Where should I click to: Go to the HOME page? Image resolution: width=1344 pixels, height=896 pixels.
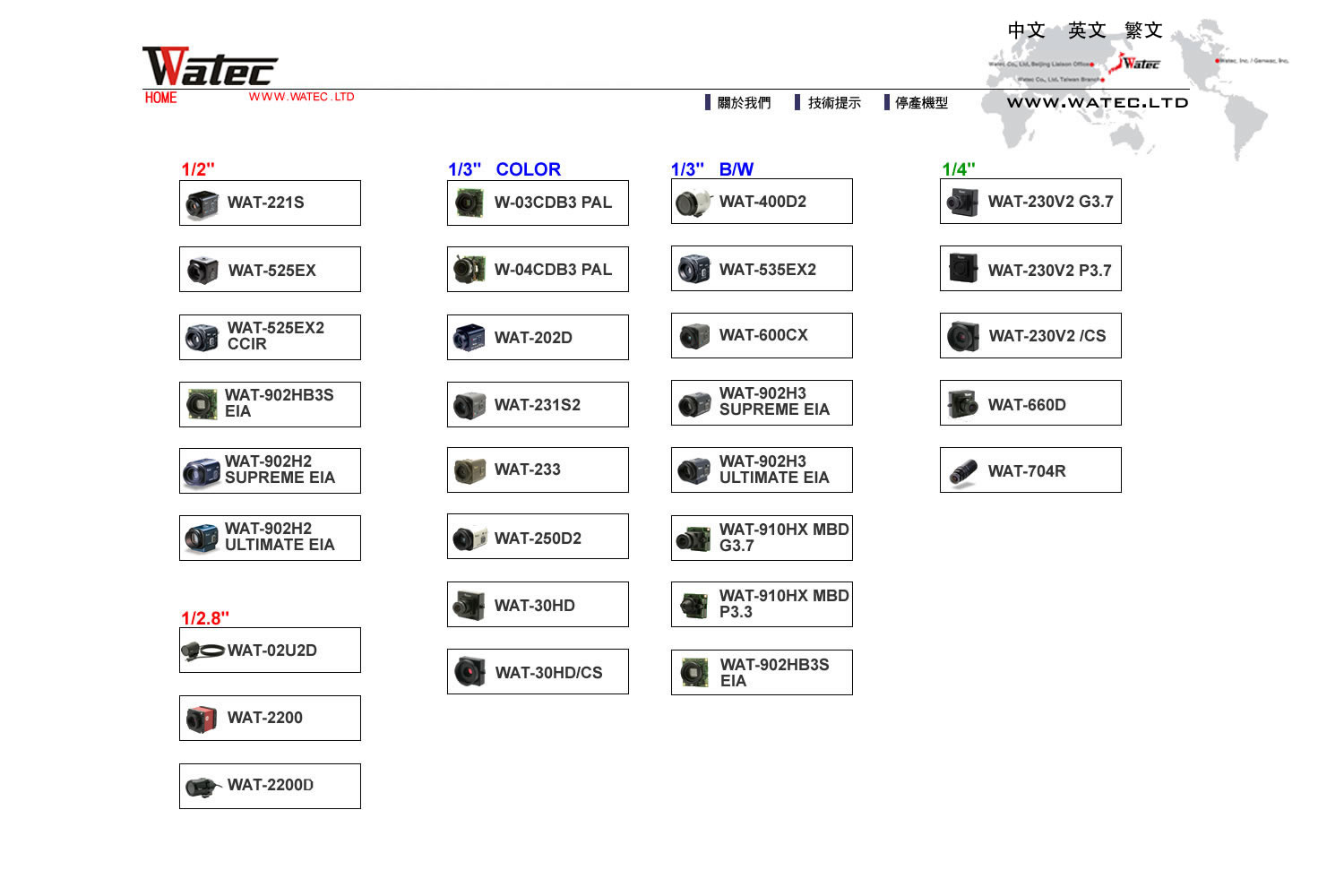click(161, 98)
